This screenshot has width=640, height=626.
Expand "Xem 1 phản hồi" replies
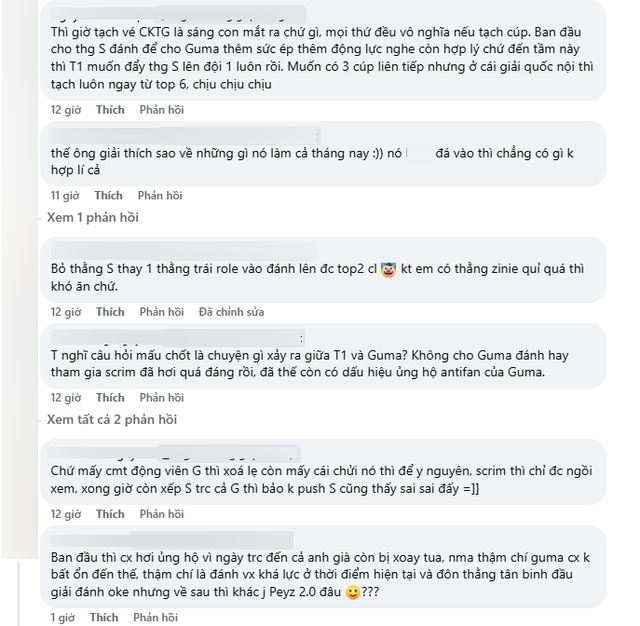(93, 218)
